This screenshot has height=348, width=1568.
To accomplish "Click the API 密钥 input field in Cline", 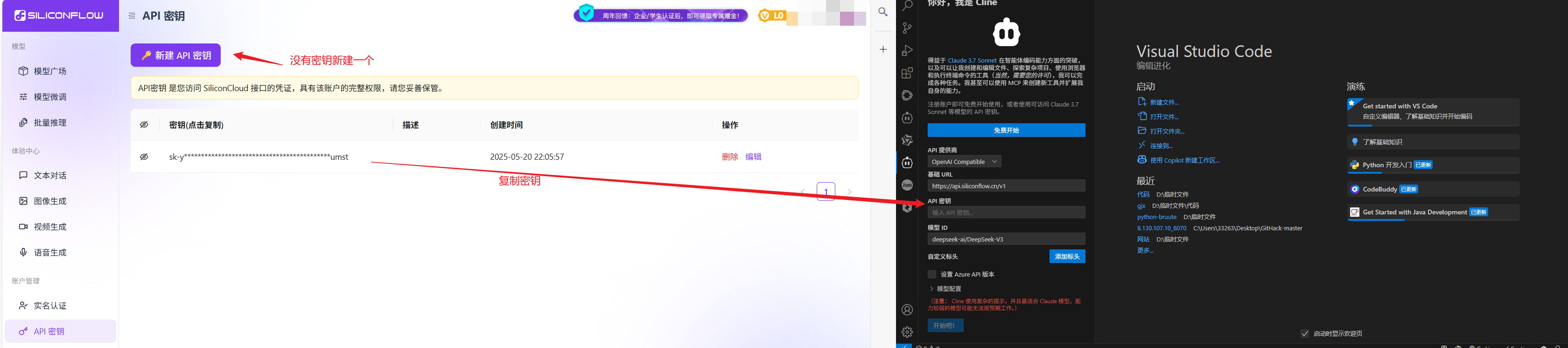I will [1006, 212].
